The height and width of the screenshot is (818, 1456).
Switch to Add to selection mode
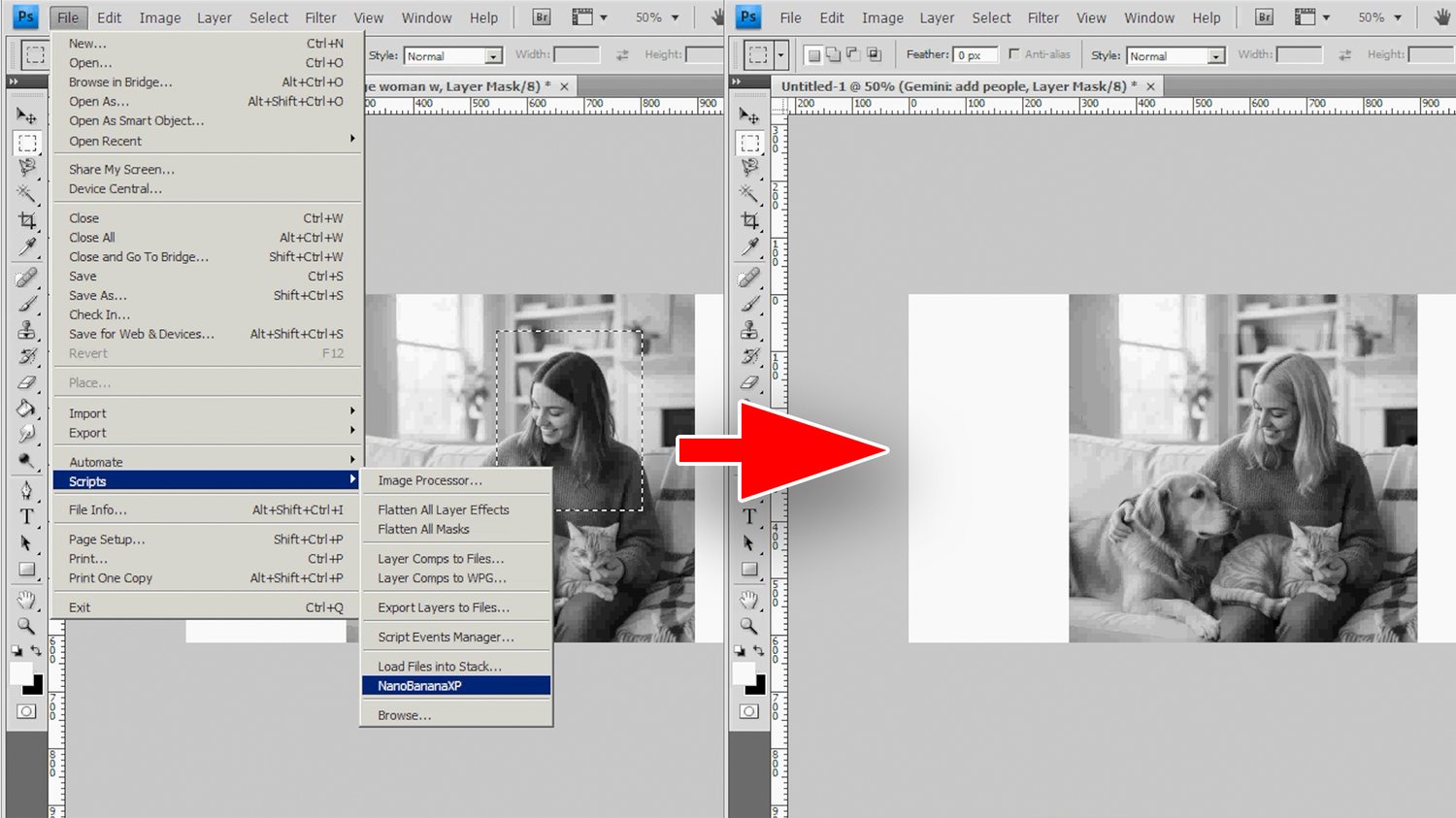click(833, 55)
